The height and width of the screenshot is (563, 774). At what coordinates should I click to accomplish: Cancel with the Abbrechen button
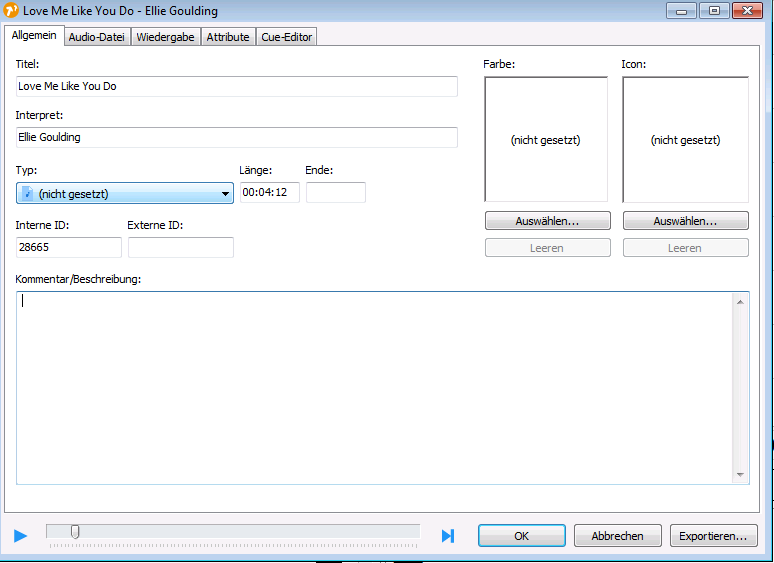(x=617, y=536)
